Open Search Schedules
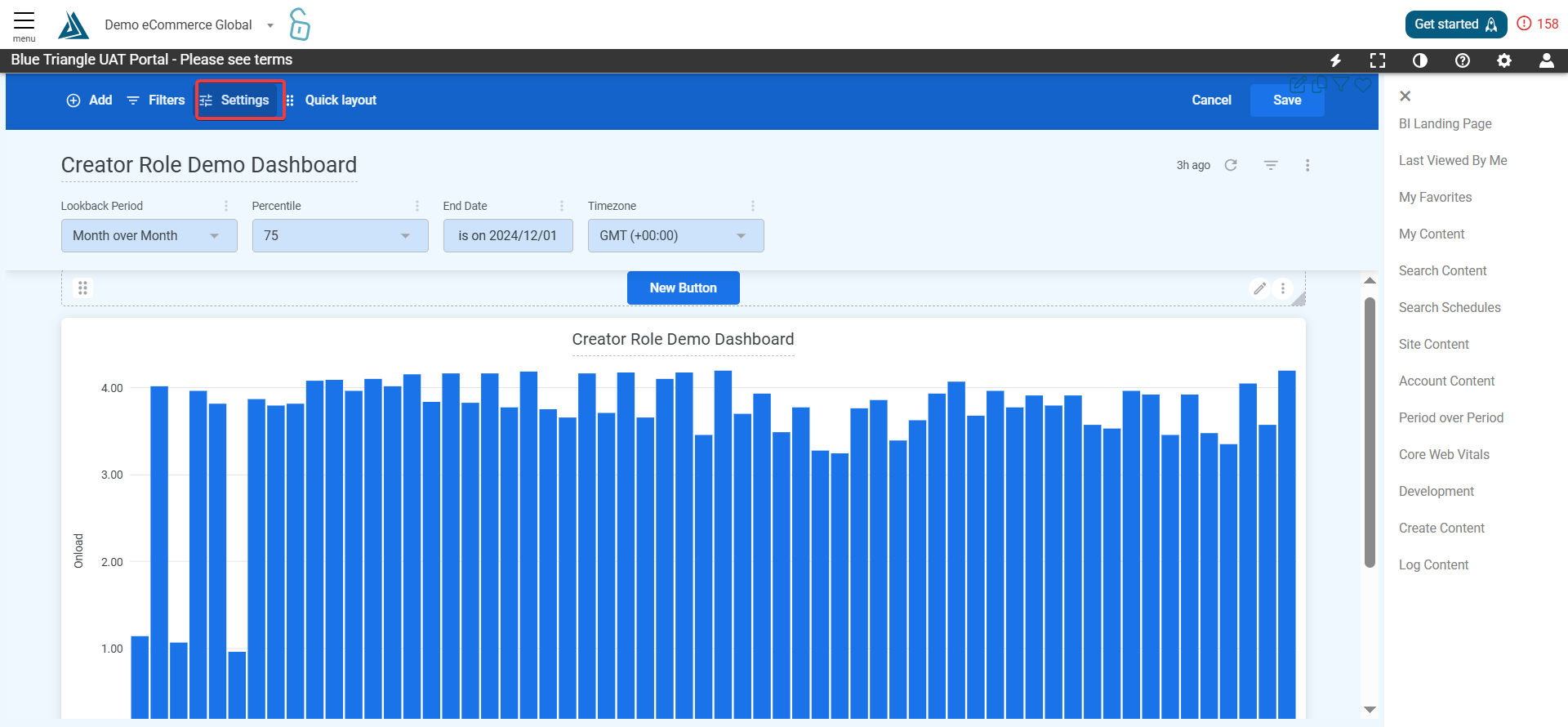Image resolution: width=1568 pixels, height=727 pixels. [1450, 308]
